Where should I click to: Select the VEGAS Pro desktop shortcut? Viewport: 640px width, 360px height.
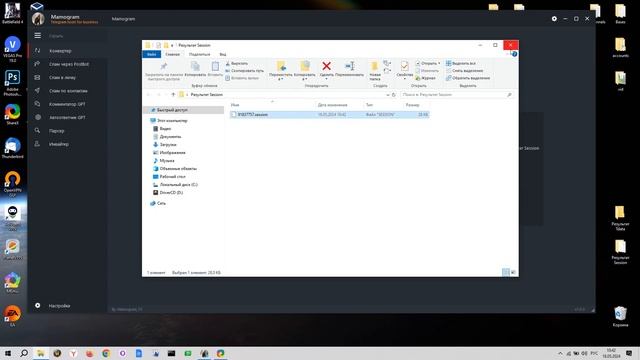[x=13, y=49]
